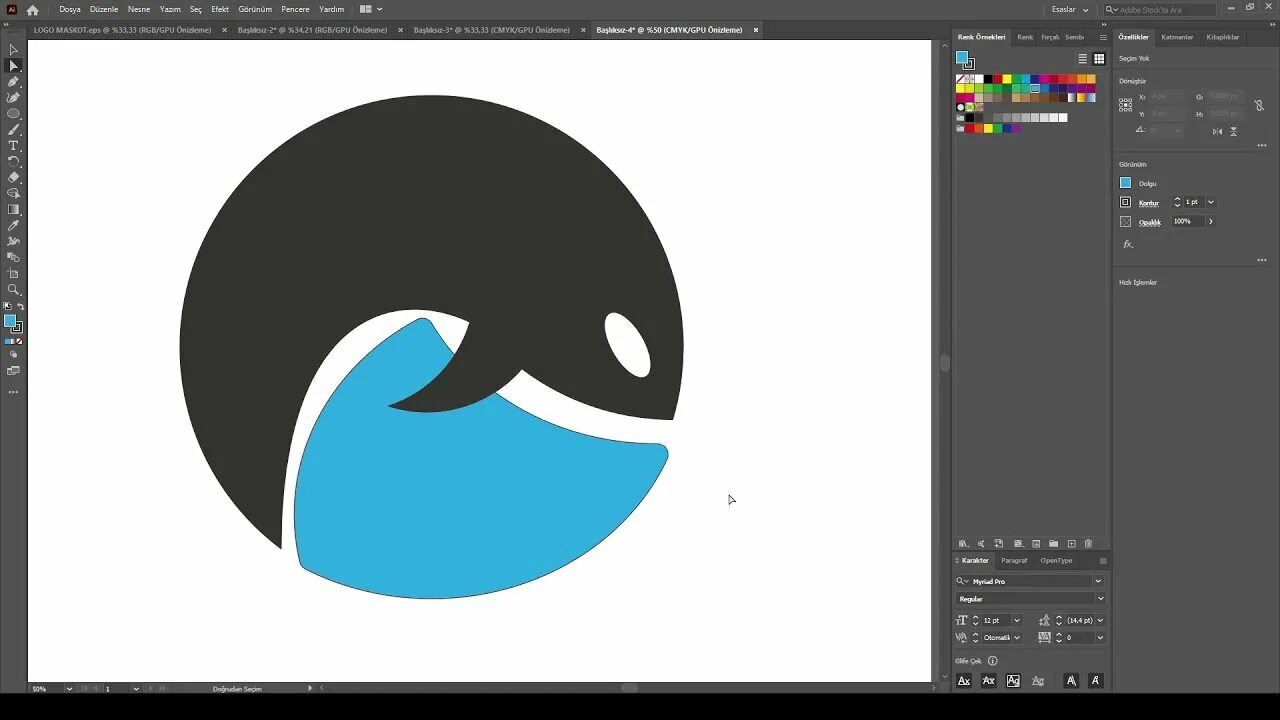Click New Color Group folder icon
The image size is (1280, 720).
coord(1053,543)
